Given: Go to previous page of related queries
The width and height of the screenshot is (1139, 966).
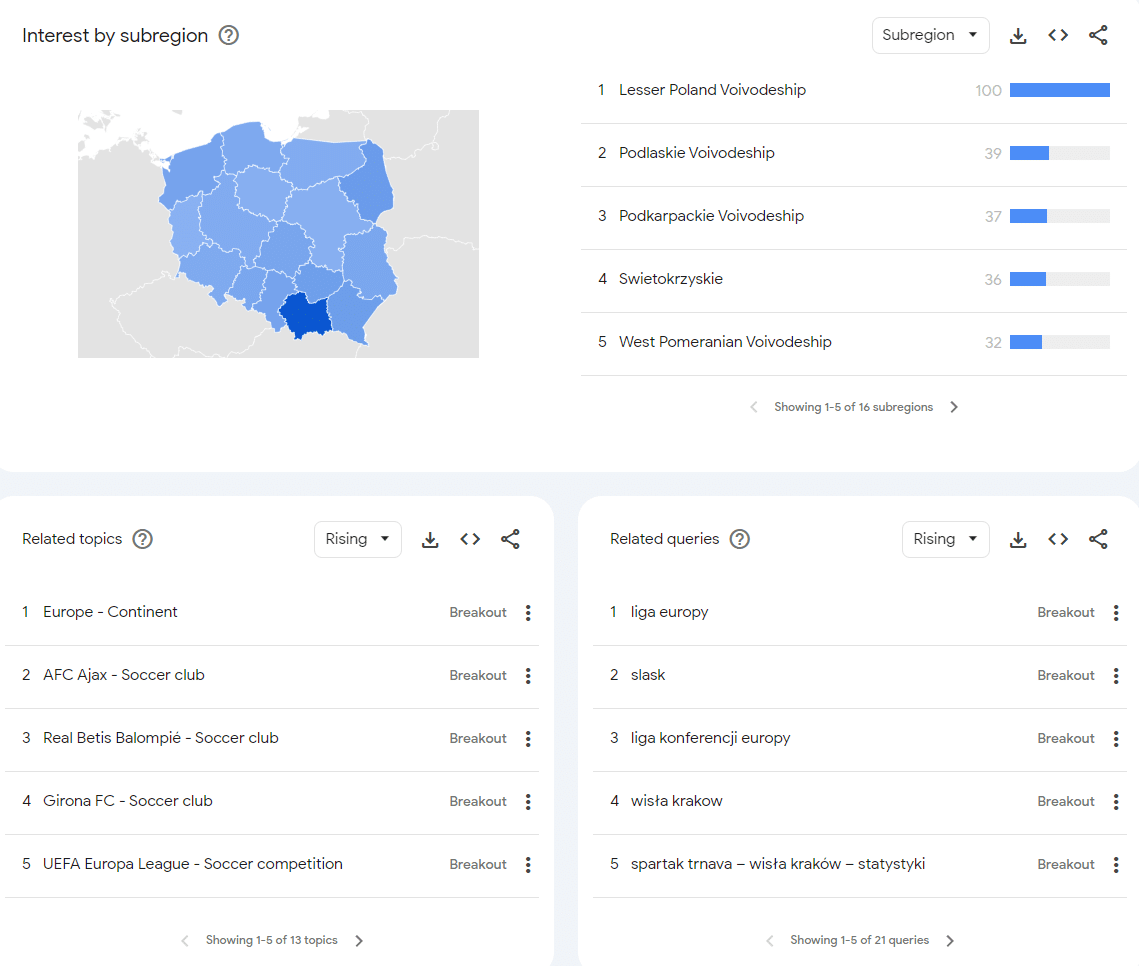Looking at the screenshot, I should [769, 941].
